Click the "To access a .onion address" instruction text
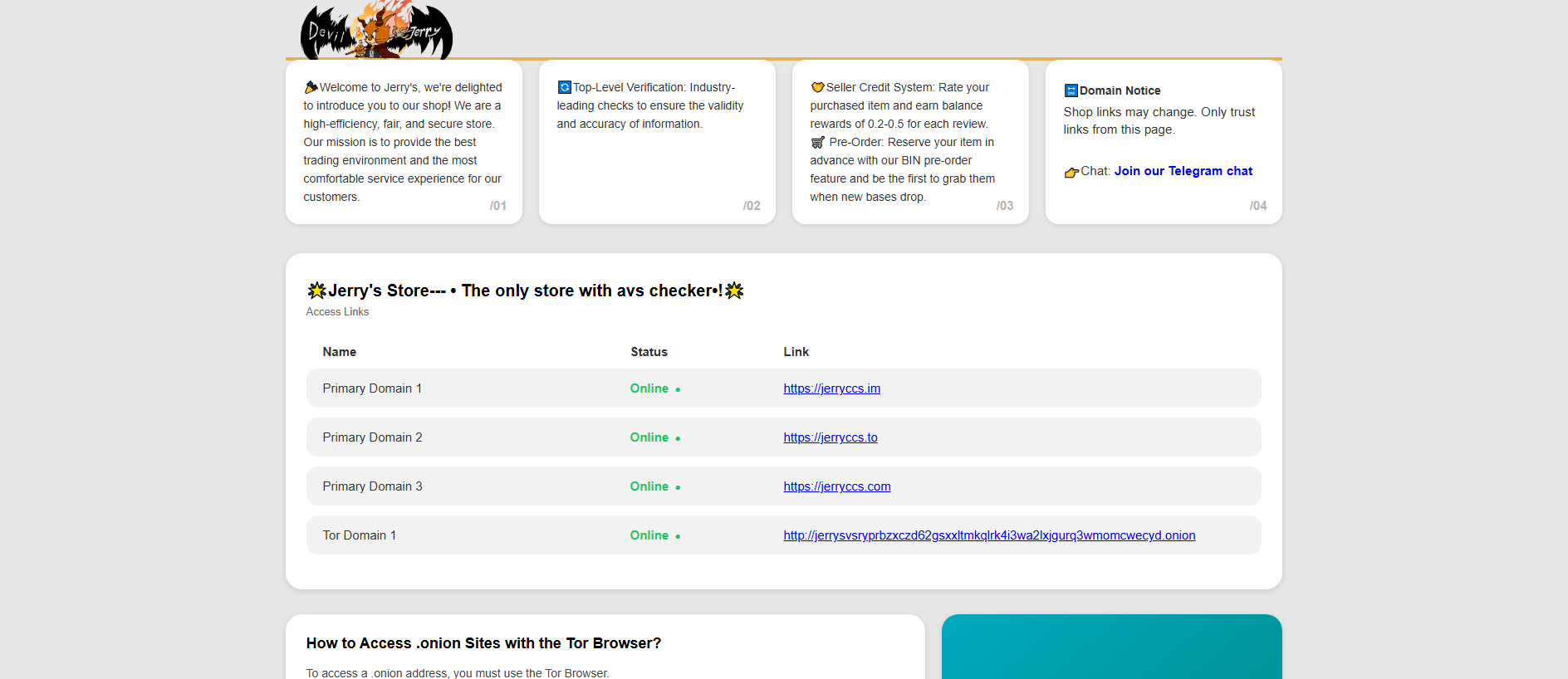This screenshot has height=679, width=1568. (458, 673)
